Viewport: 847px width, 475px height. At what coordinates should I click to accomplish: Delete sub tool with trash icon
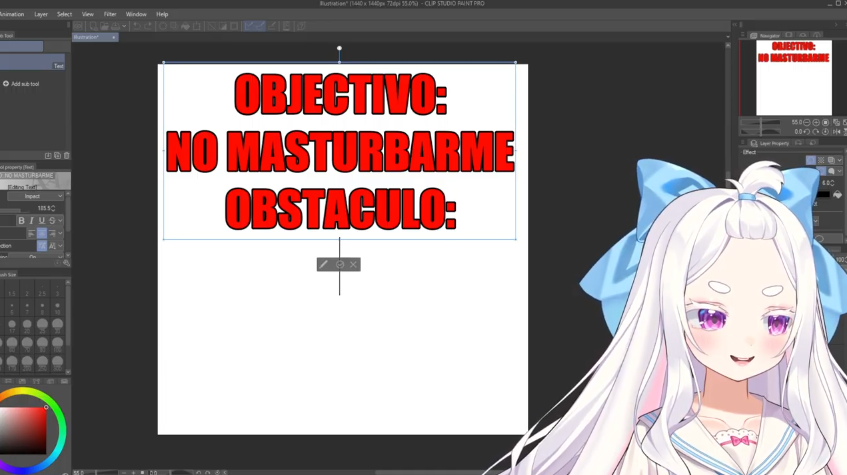click(66, 156)
